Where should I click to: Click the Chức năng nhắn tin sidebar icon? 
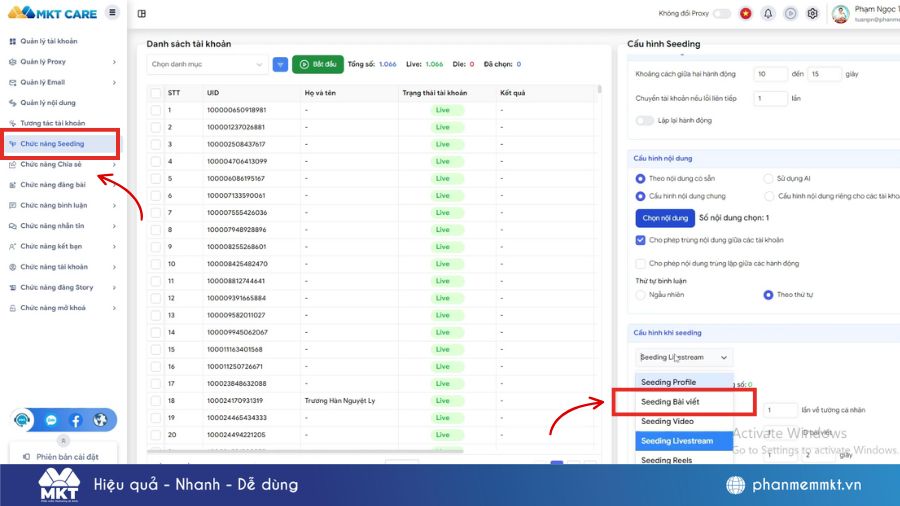coord(13,226)
